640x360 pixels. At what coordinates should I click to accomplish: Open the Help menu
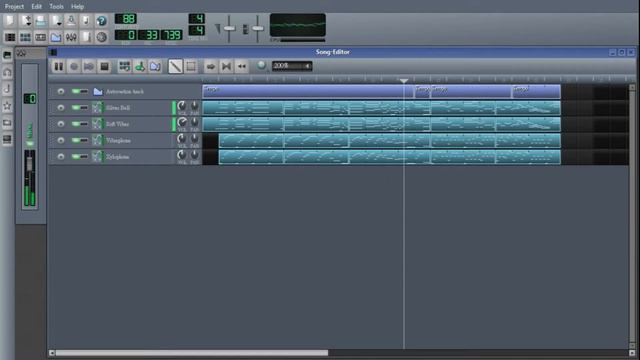coord(77,7)
